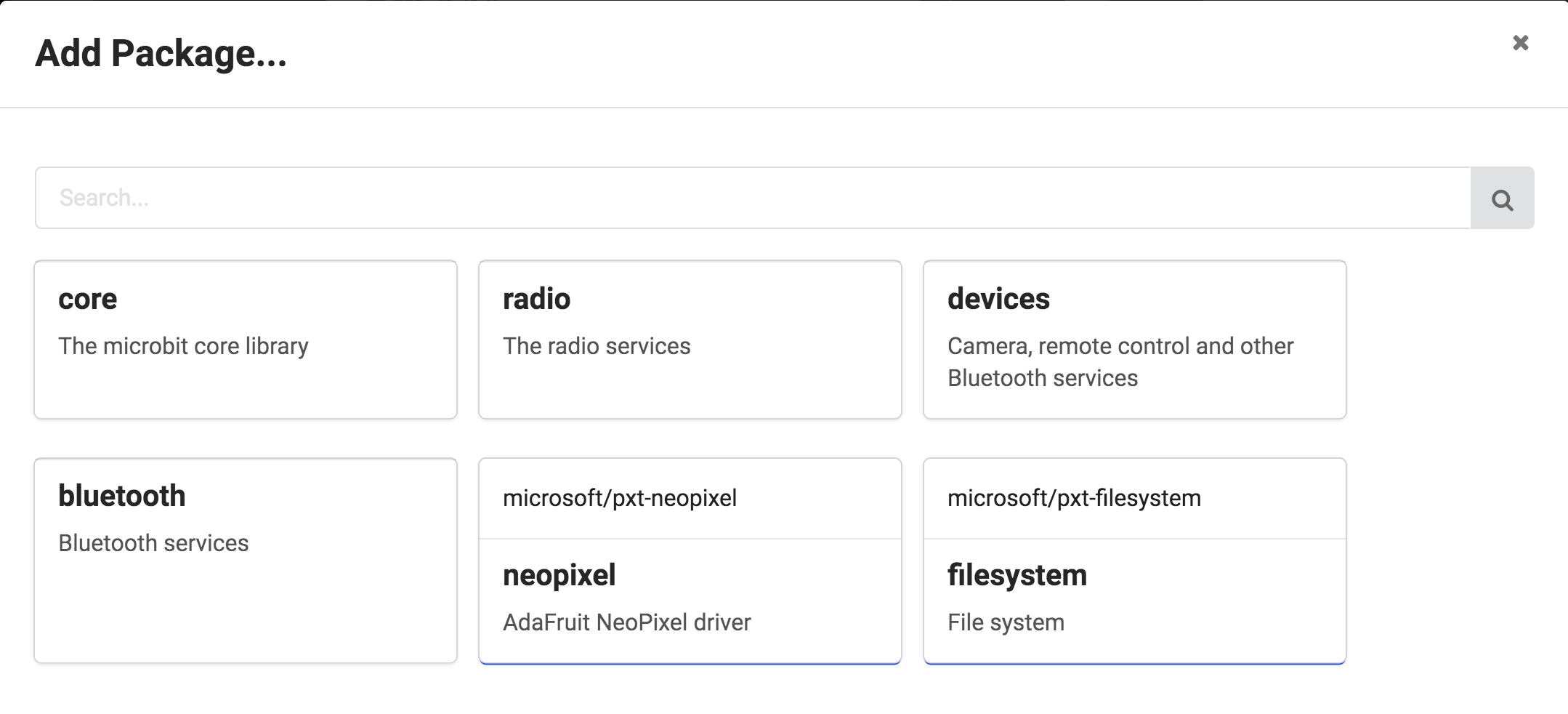Click "The microbit core library" description
The height and width of the screenshot is (714, 1568).
coord(183,346)
